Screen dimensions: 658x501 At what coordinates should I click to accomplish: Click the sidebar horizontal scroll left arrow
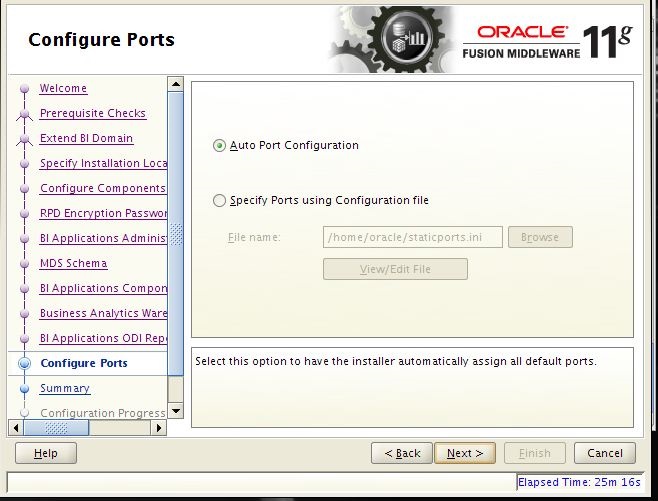pyautogui.click(x=16, y=428)
